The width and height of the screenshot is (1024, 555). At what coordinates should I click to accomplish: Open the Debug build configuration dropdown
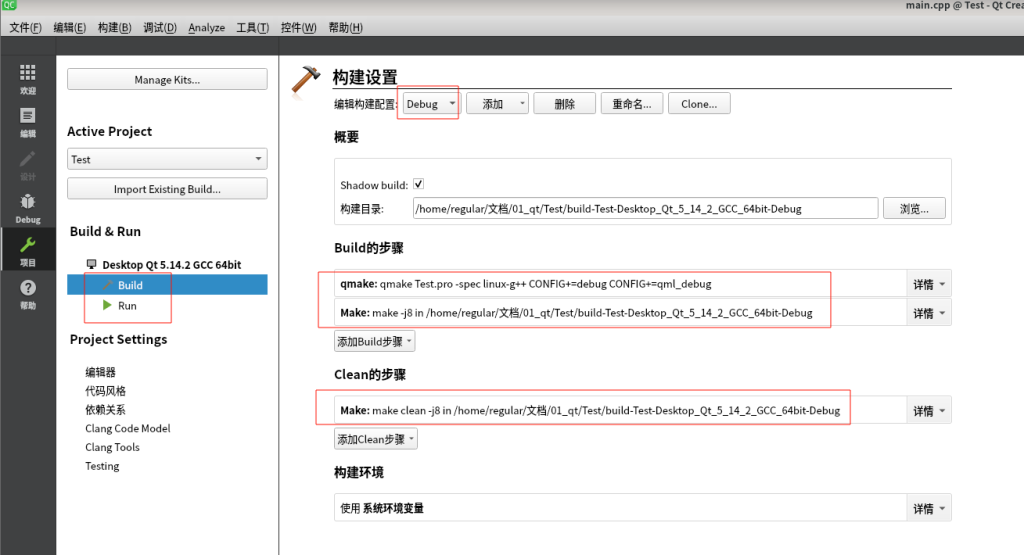click(430, 104)
